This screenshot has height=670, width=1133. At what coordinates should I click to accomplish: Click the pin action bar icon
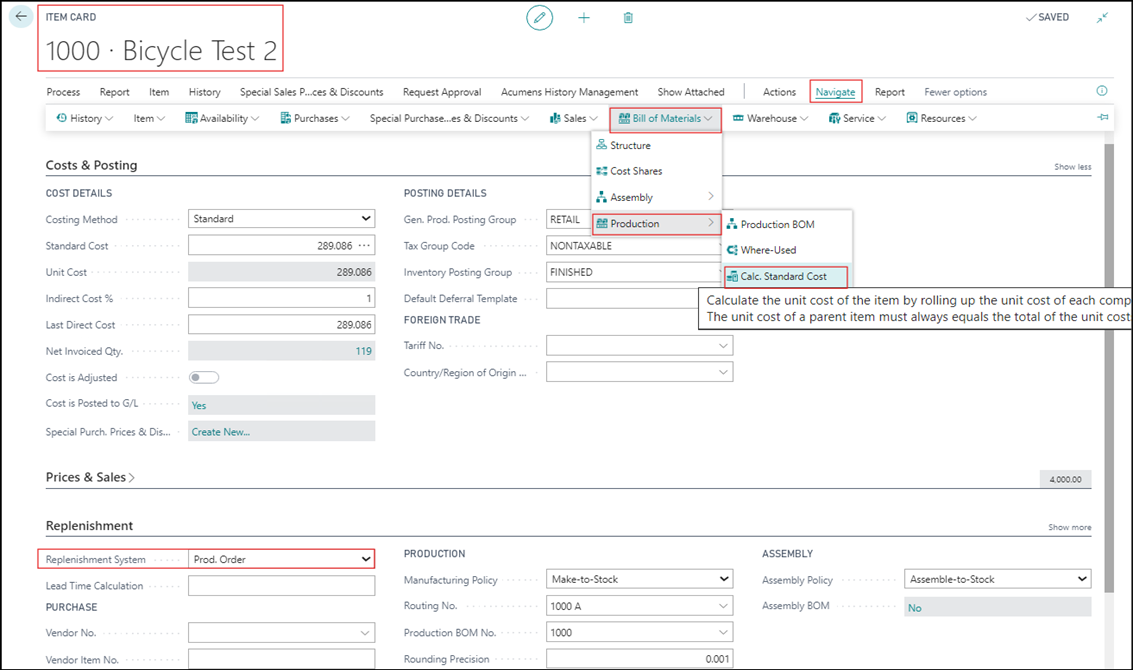[1103, 118]
